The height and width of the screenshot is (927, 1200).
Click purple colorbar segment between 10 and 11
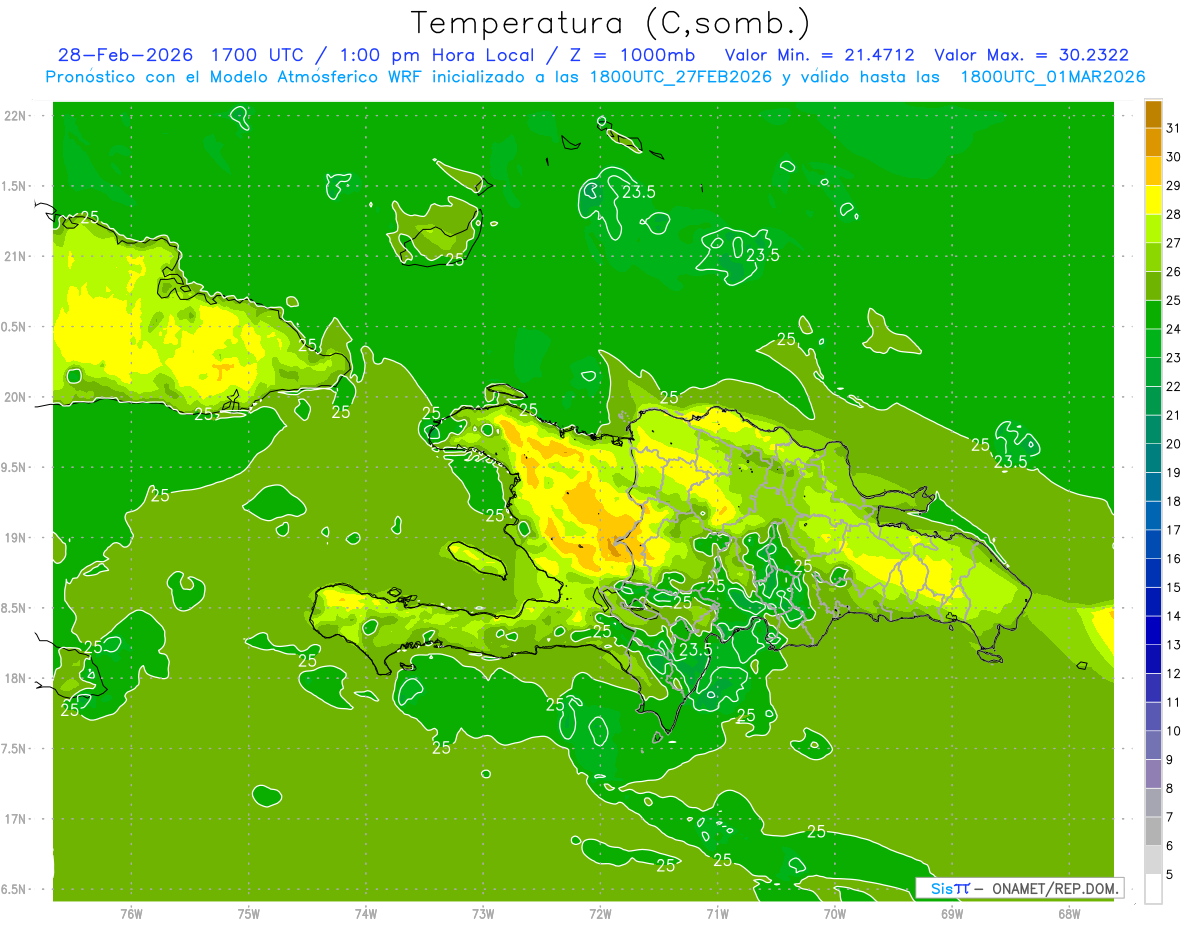click(x=1153, y=716)
